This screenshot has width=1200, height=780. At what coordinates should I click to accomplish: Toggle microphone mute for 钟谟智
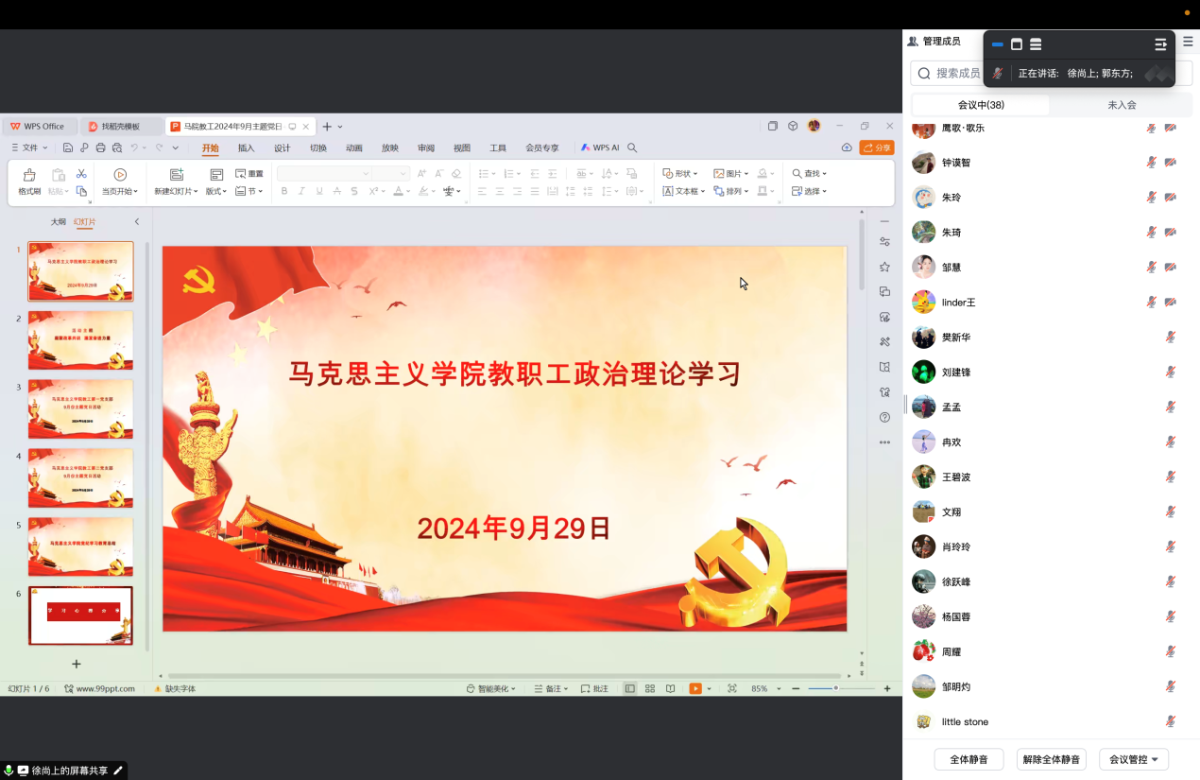(x=1151, y=163)
